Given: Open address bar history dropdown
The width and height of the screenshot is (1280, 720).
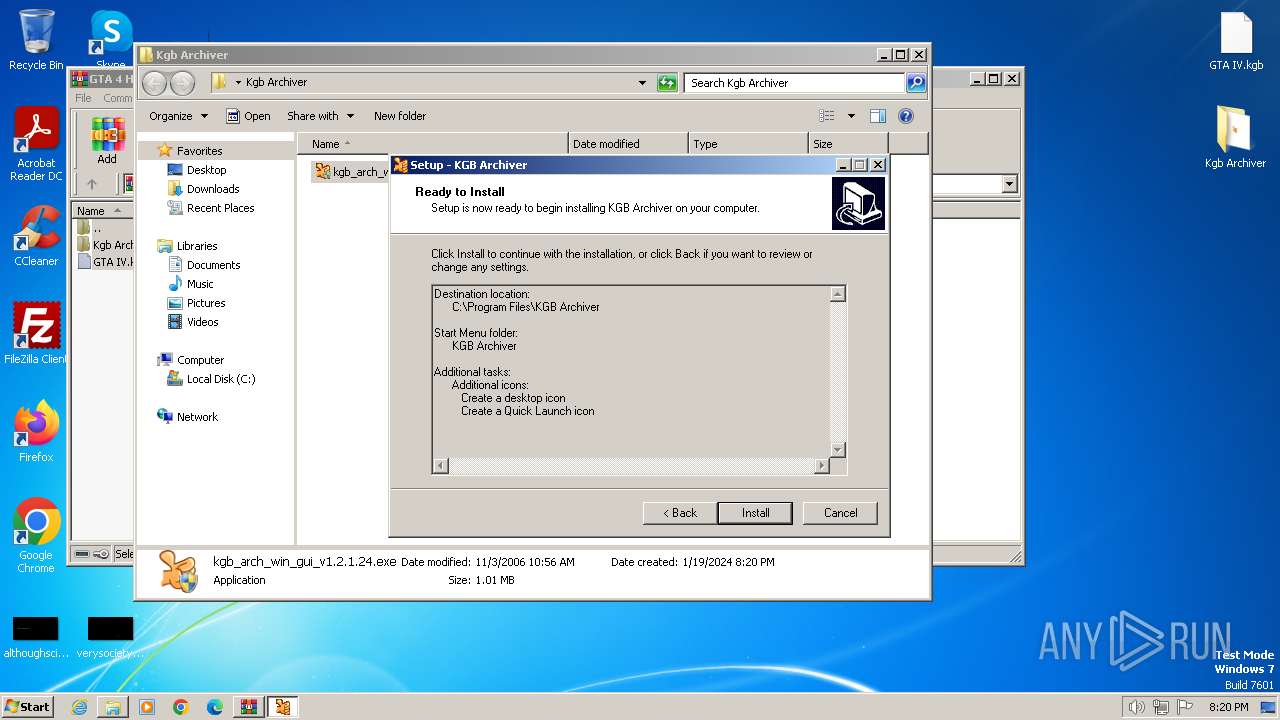Looking at the screenshot, I should (642, 83).
